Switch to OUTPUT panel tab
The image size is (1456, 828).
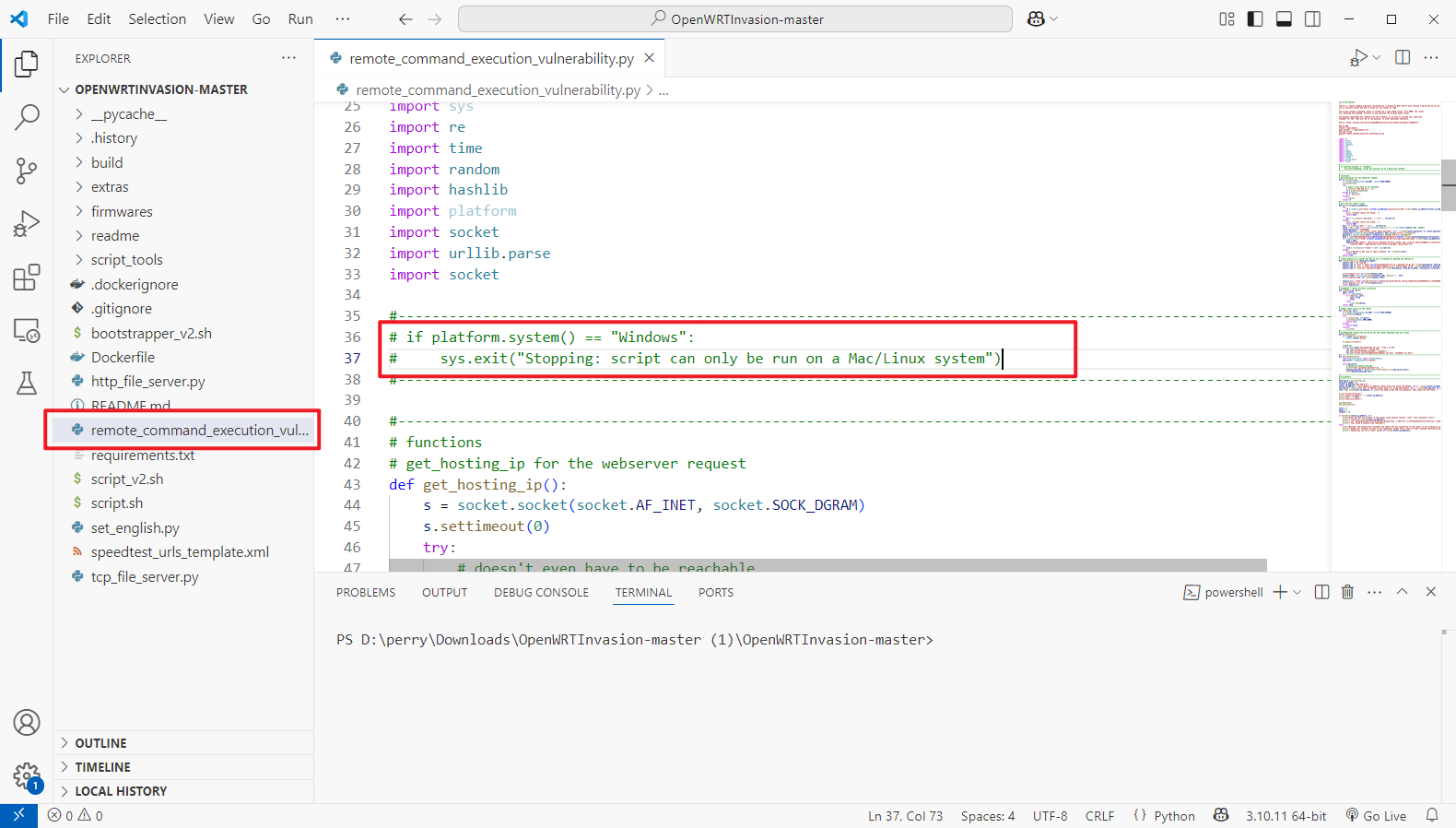click(x=445, y=593)
